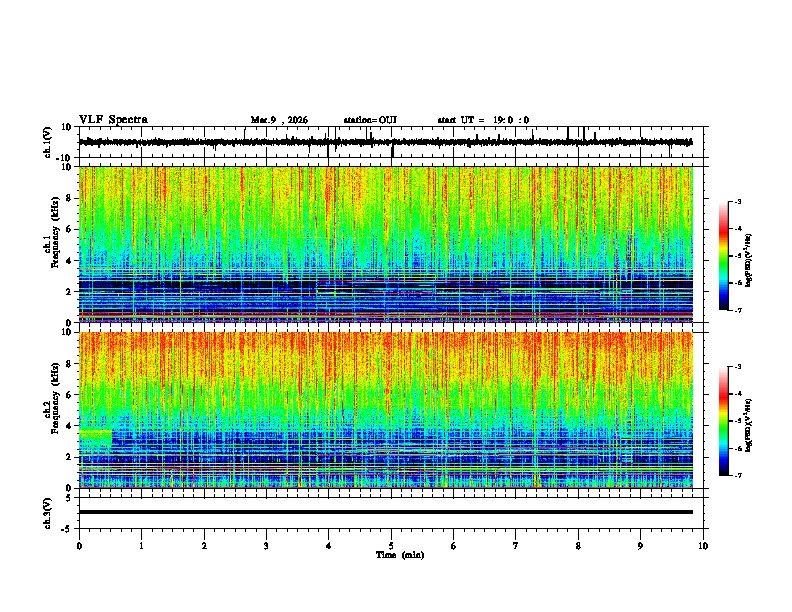The width and height of the screenshot is (792, 612).
Task: Click the "-7" tick on ch.2 colorbar
Action: point(738,476)
